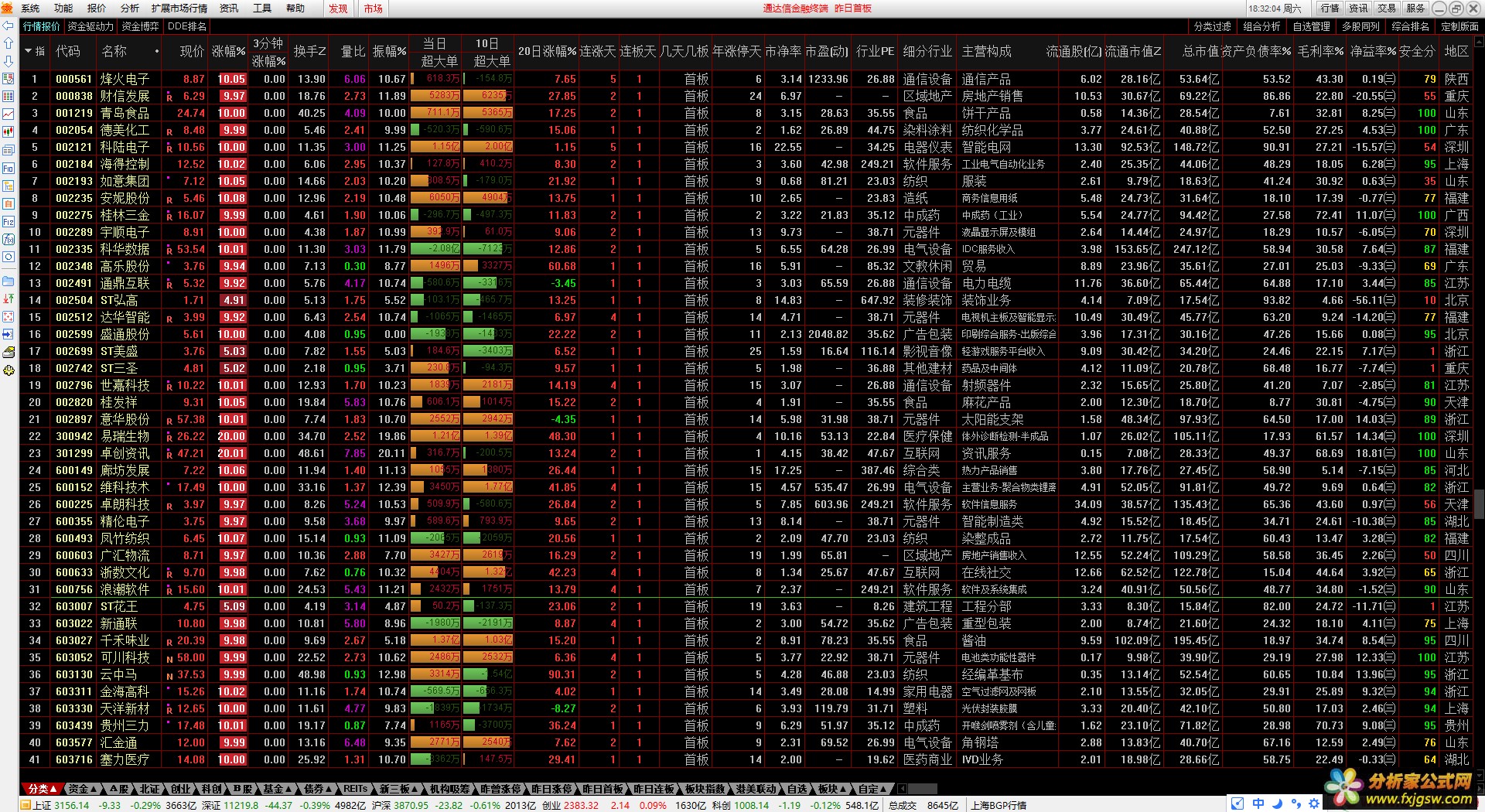Click the 中 input method tray icon
Viewport: 1485px width, 812px height.
click(x=1258, y=803)
